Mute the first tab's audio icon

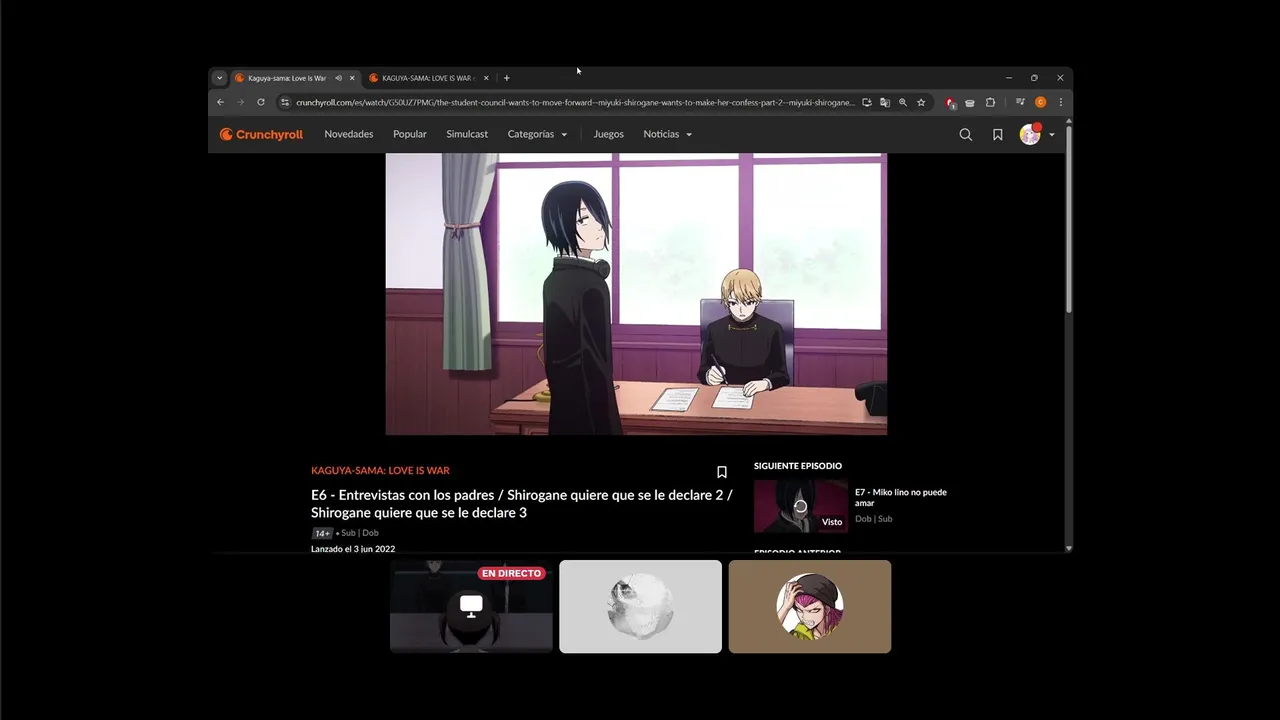click(x=339, y=78)
